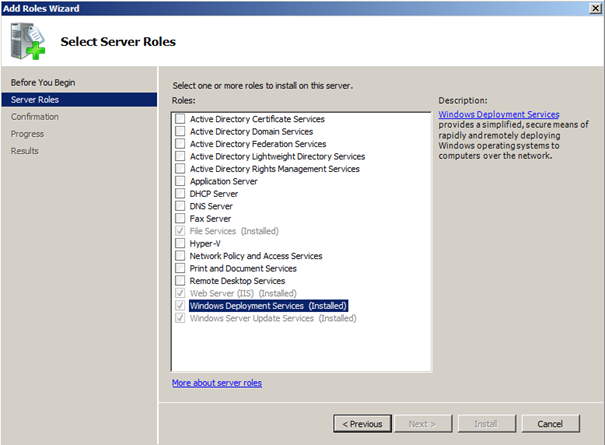Open the Confirmation step
The image size is (605, 445).
click(35, 117)
